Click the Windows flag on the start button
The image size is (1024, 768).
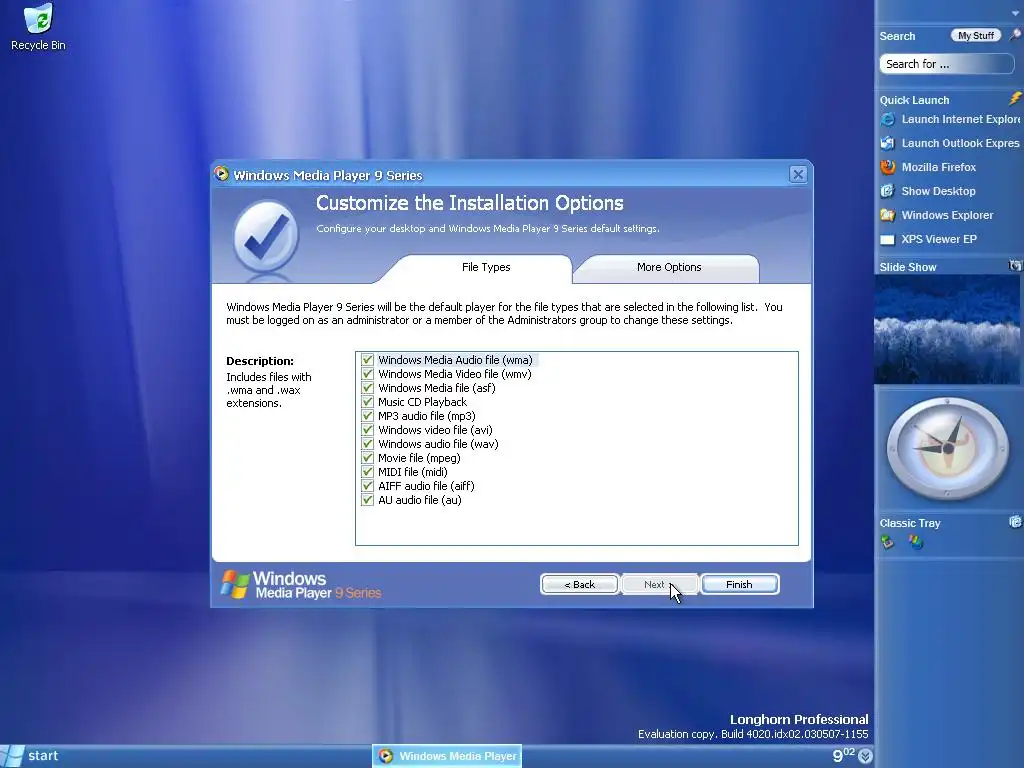(x=13, y=756)
